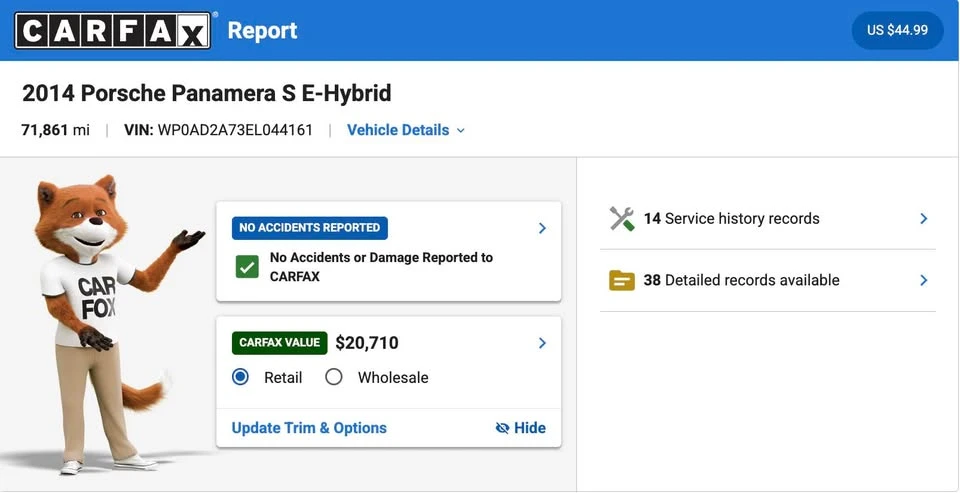Click the 38 Detailed records available text
This screenshot has height=493, width=960.
tap(741, 280)
